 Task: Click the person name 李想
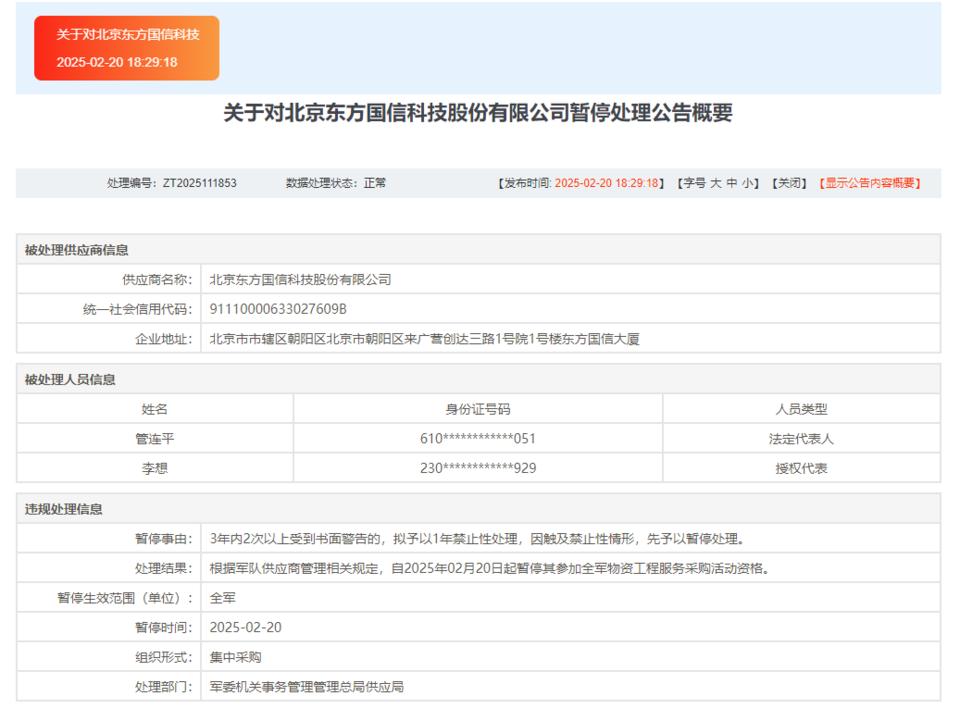click(x=155, y=468)
